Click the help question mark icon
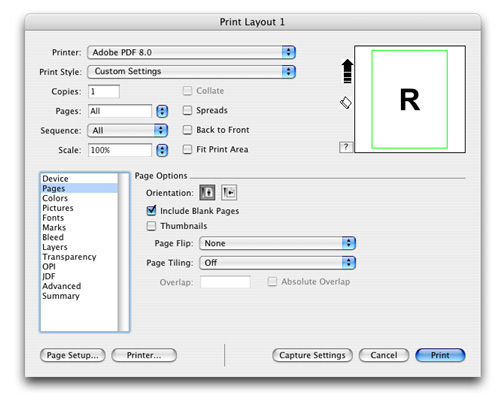This screenshot has height=406, width=503. click(346, 147)
